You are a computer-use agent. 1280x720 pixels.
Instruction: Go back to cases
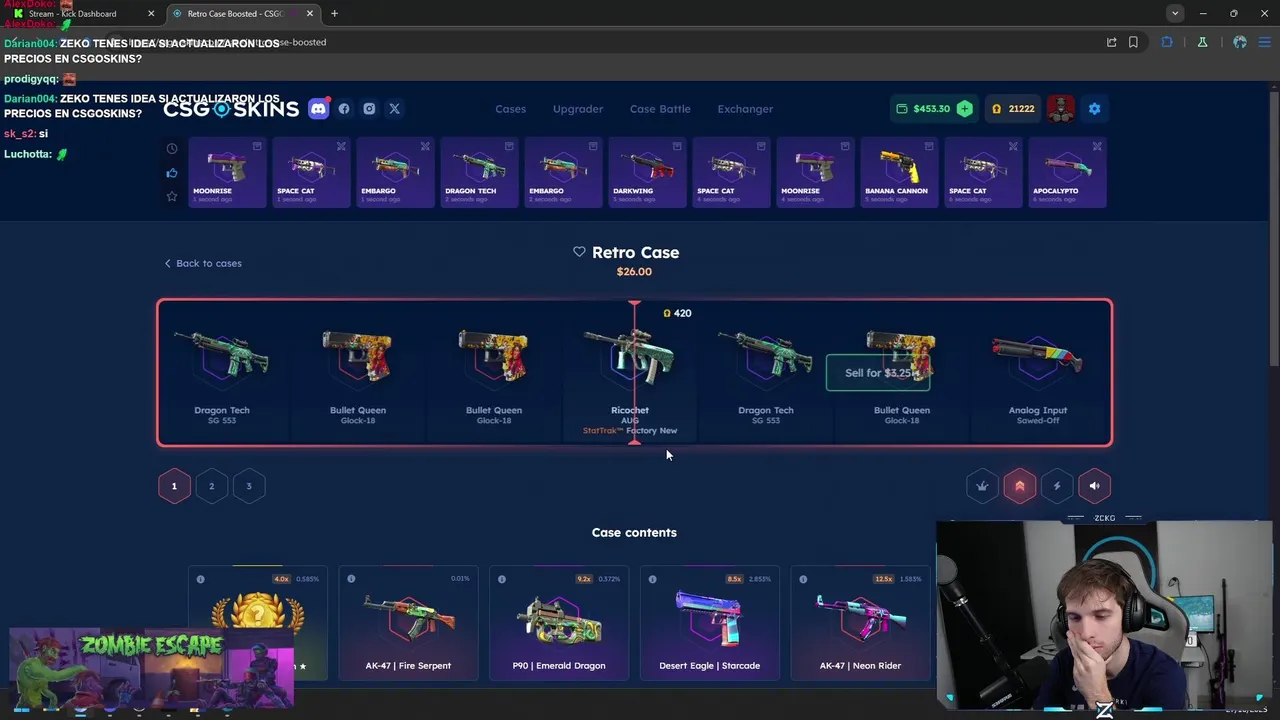203,263
